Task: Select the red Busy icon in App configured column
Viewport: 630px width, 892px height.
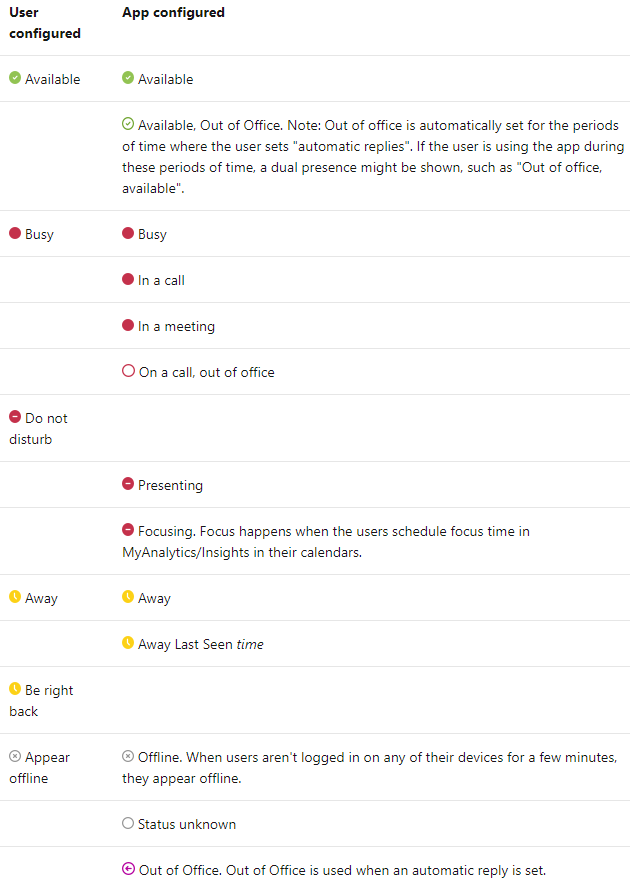Action: (x=128, y=233)
